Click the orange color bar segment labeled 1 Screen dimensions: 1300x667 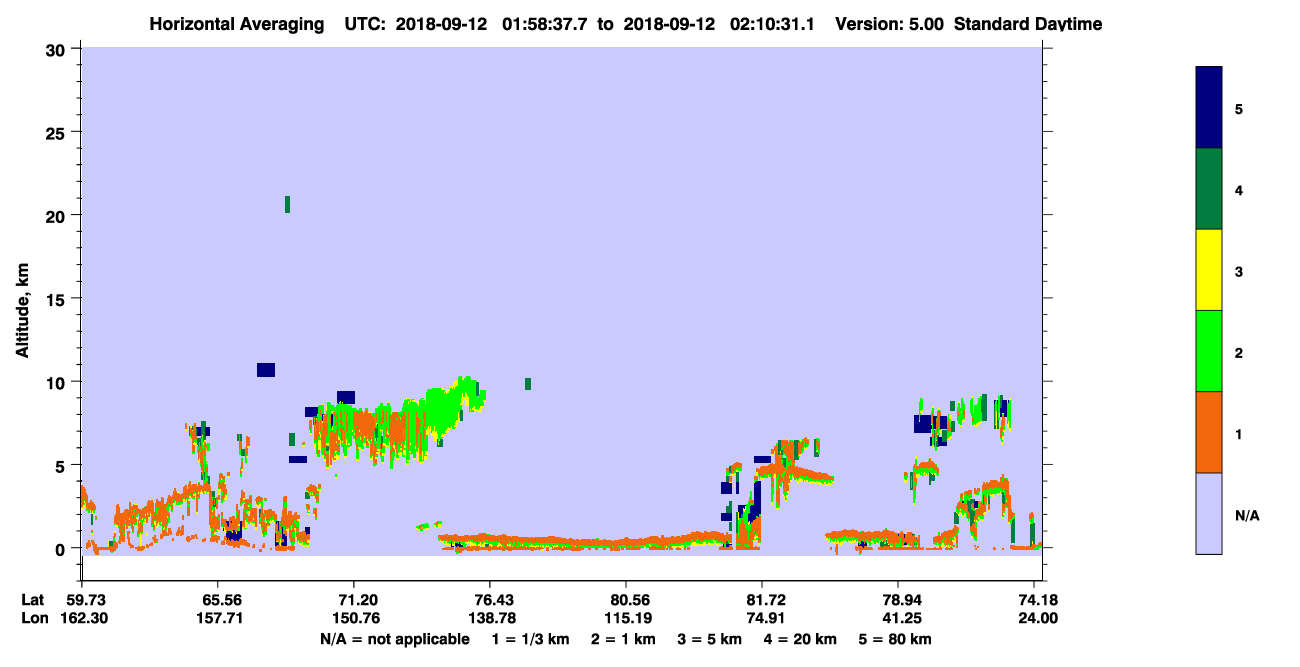coord(1209,432)
